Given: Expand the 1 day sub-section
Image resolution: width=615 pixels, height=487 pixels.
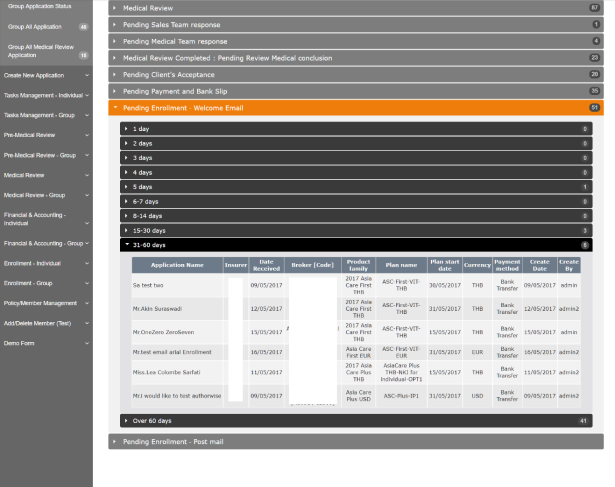Looking at the screenshot, I should [x=356, y=129].
